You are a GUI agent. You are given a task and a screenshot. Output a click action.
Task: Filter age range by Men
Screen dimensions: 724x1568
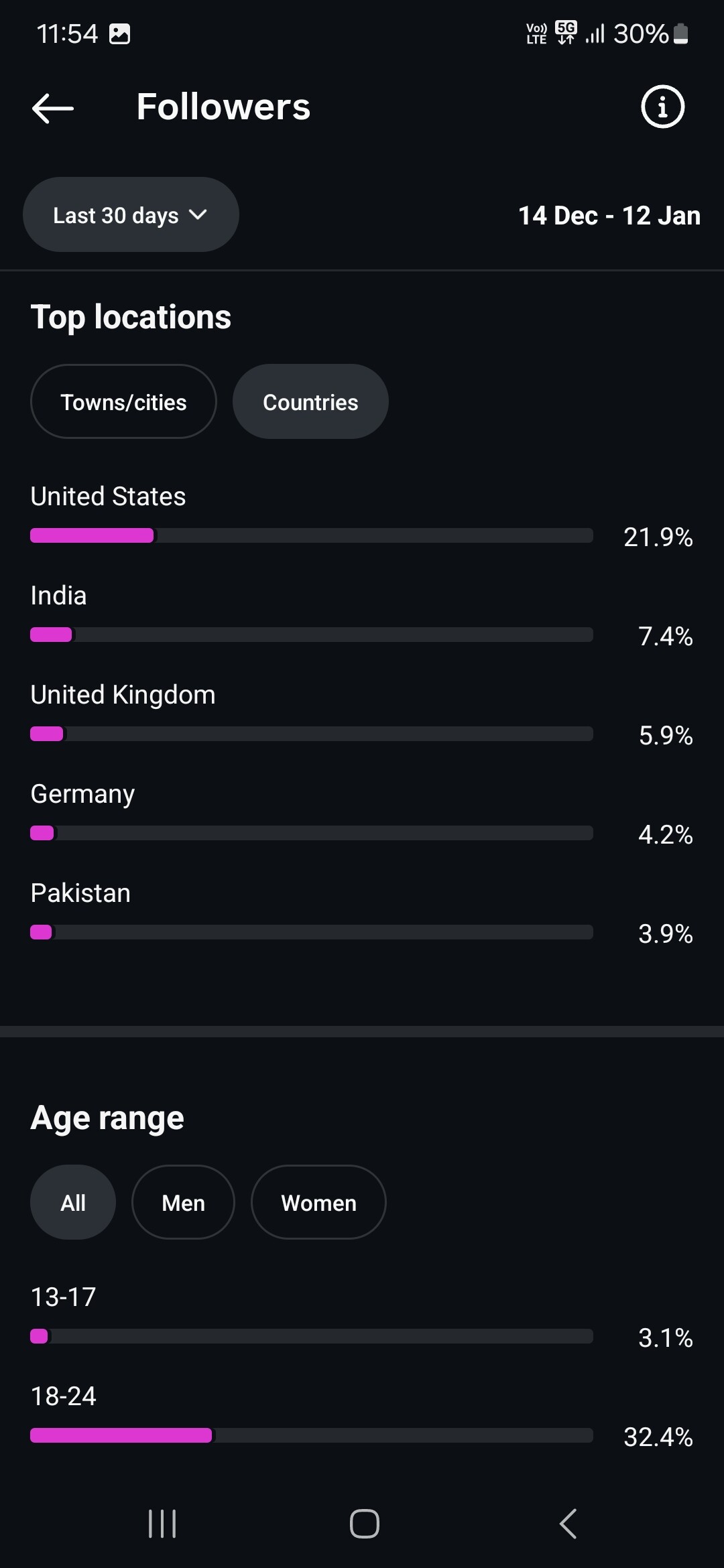pyautogui.click(x=183, y=1203)
